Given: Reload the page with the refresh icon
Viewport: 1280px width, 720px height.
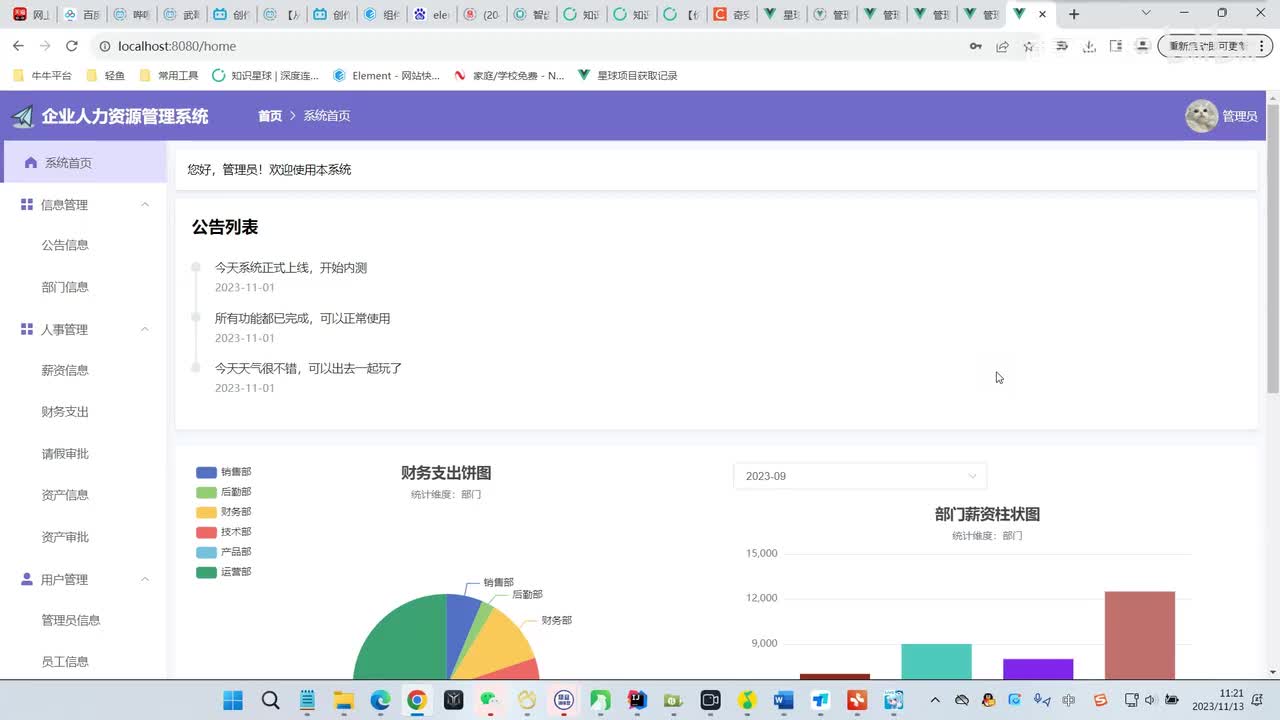Looking at the screenshot, I should tap(72, 46).
